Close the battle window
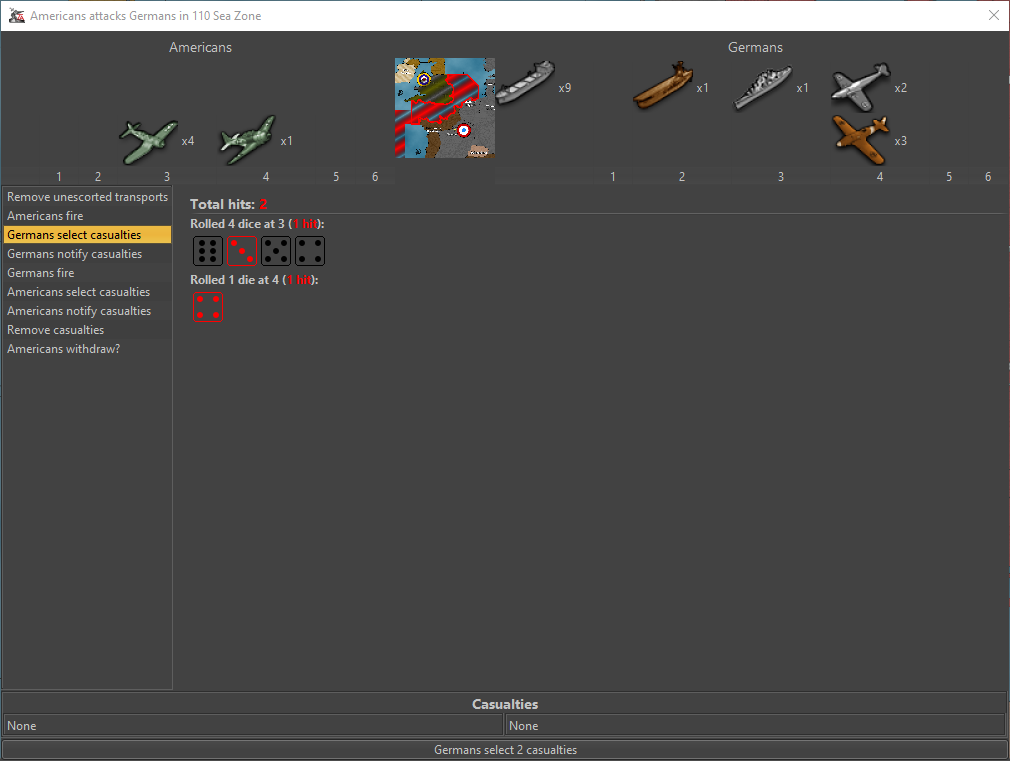 [993, 16]
